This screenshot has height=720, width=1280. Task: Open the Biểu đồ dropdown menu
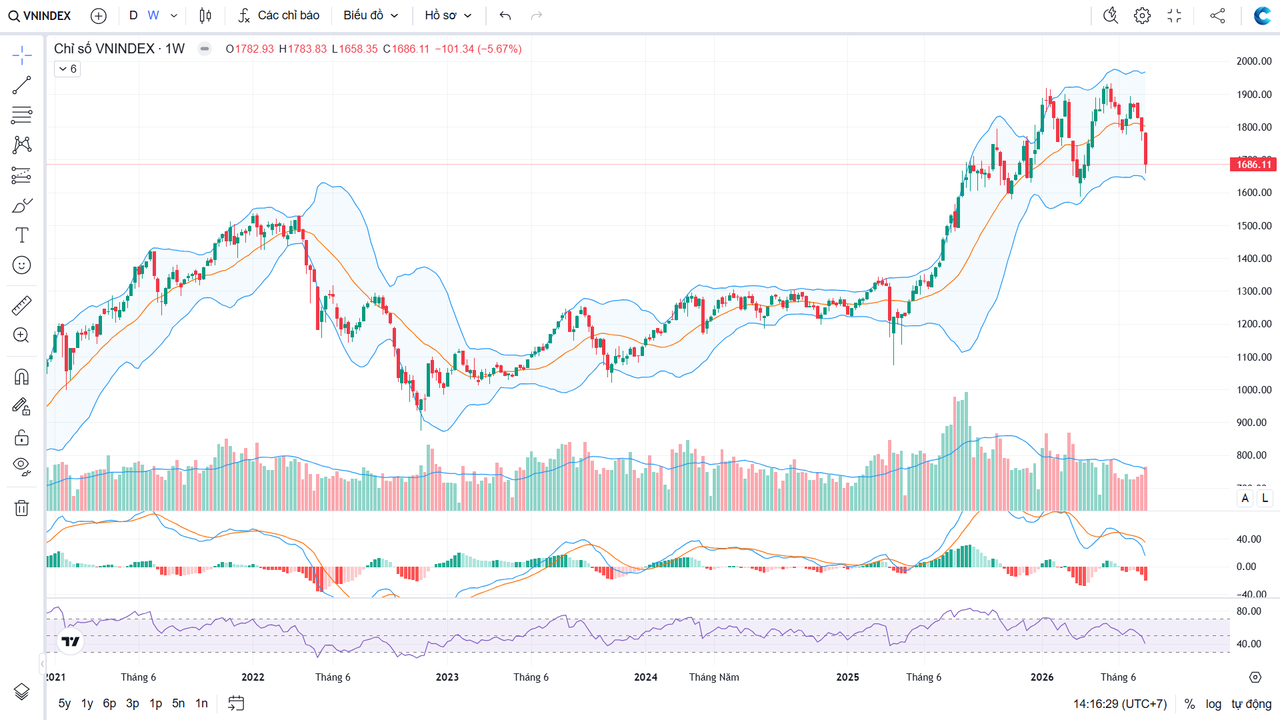371,16
